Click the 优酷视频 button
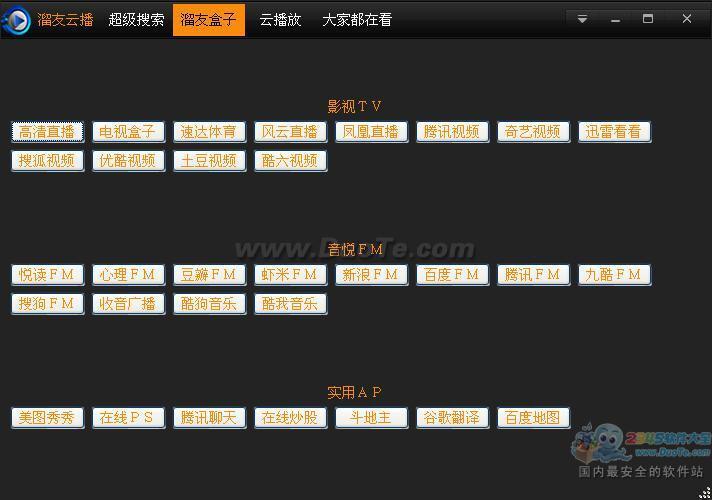This screenshot has height=500, width=712. point(128,161)
